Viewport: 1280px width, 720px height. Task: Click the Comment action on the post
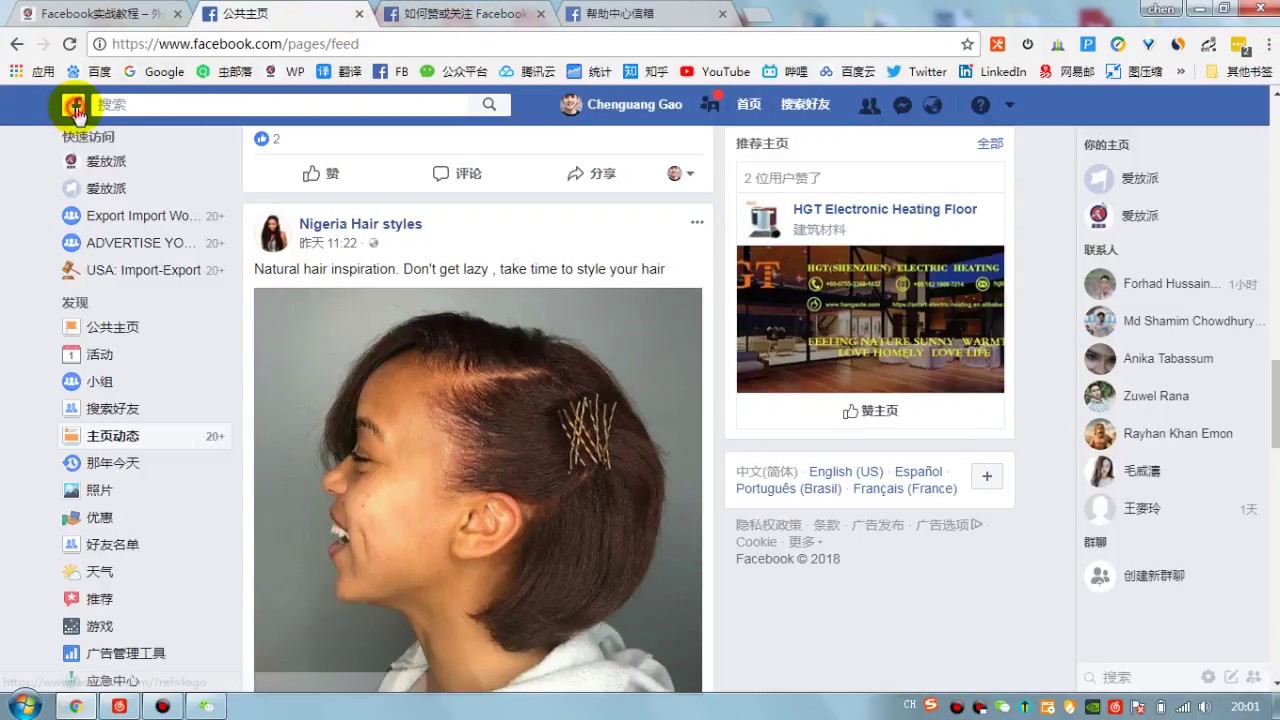click(457, 173)
